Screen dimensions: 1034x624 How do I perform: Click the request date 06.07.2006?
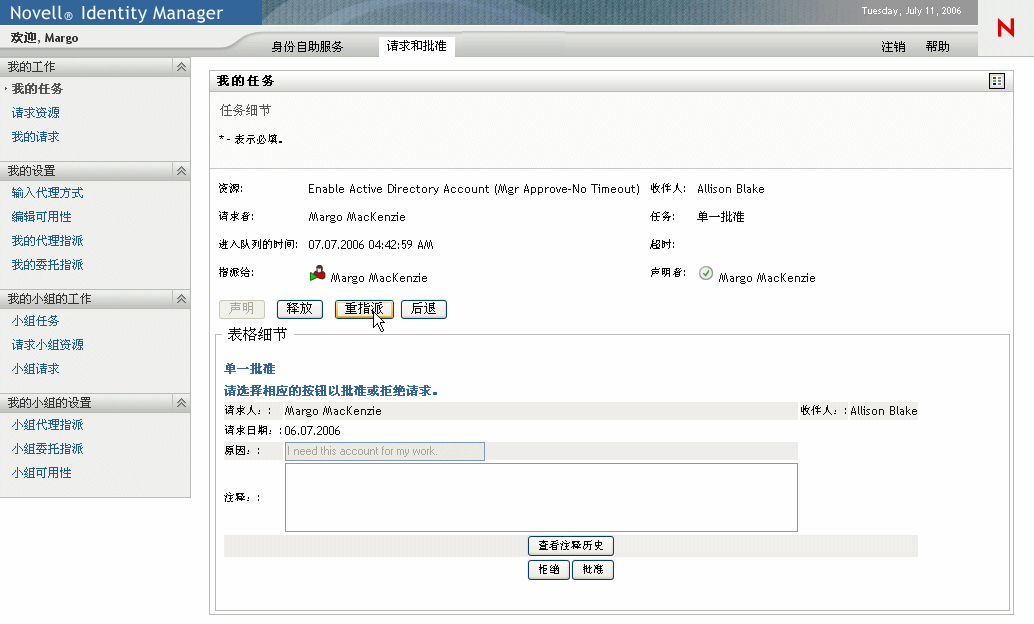tap(313, 431)
